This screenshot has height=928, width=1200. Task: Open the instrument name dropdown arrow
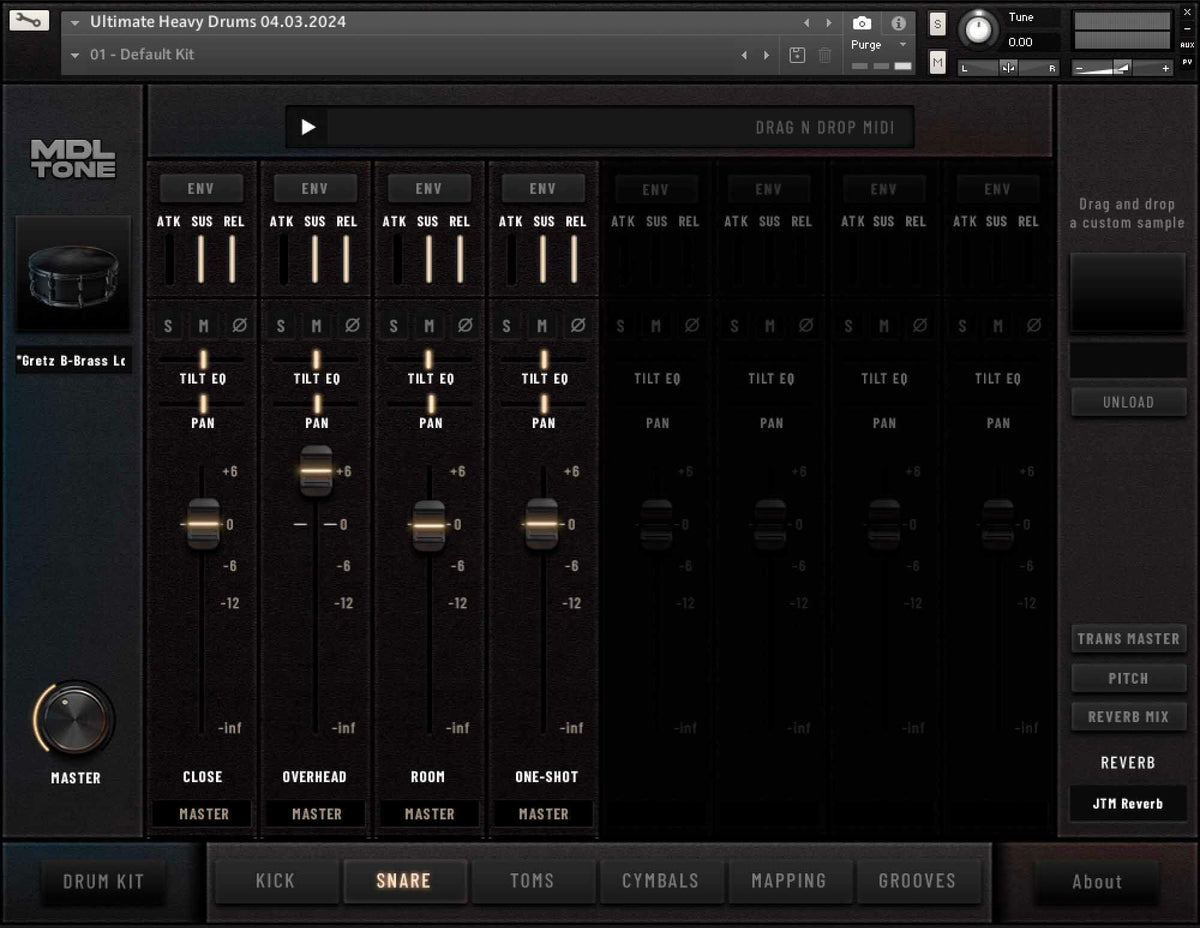point(75,23)
